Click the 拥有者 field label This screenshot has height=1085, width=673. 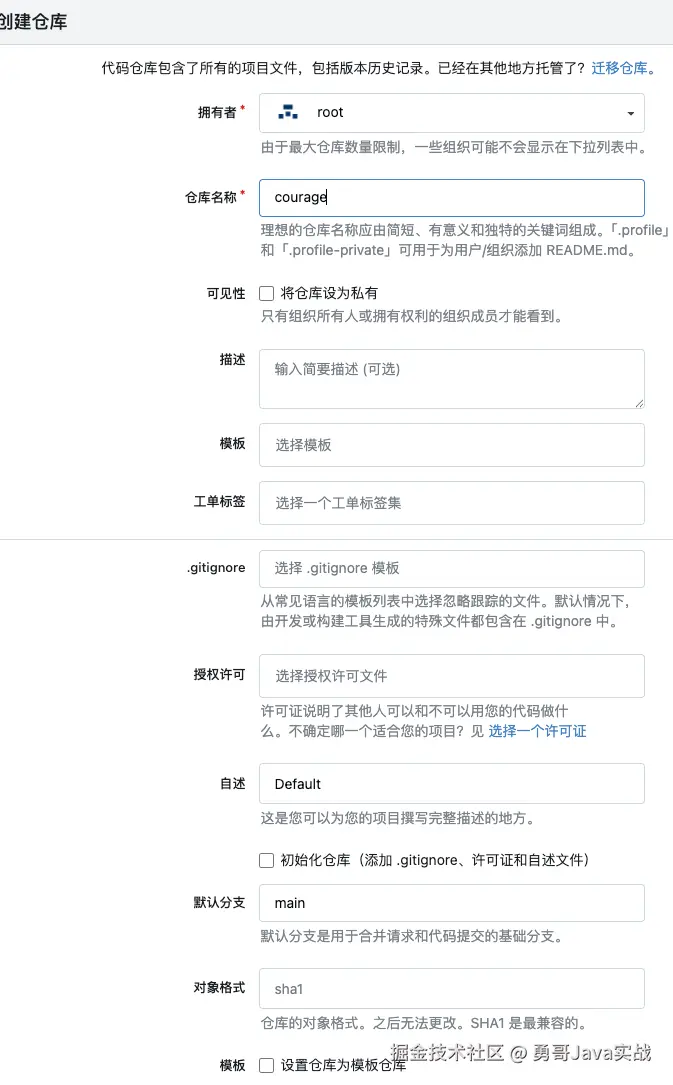(x=217, y=113)
